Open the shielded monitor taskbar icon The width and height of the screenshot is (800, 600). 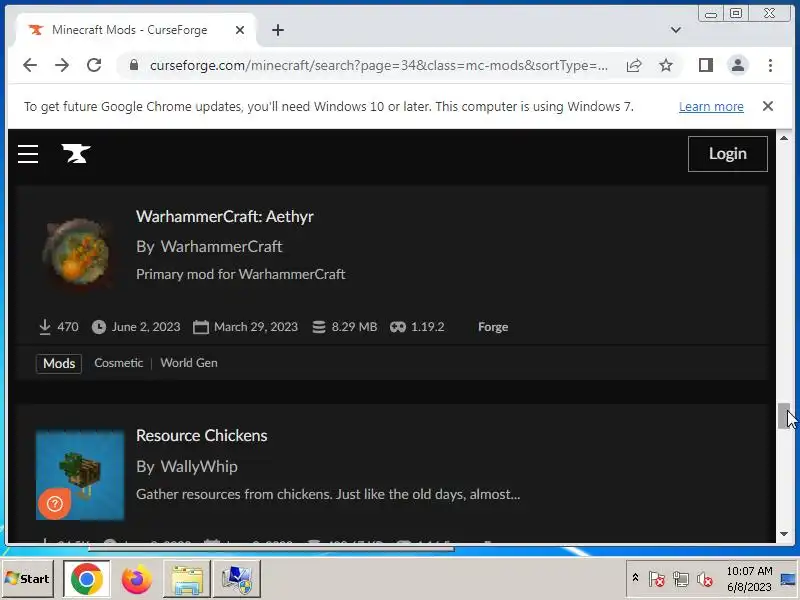[x=237, y=579]
